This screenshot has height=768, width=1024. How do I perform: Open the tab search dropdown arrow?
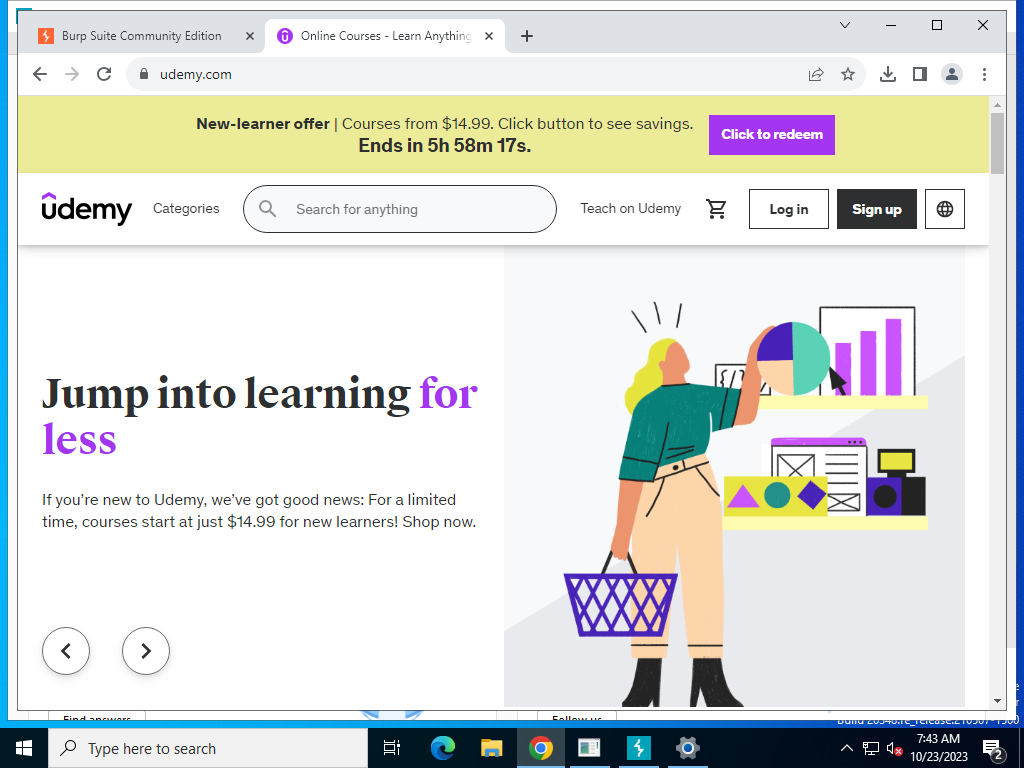(844, 25)
